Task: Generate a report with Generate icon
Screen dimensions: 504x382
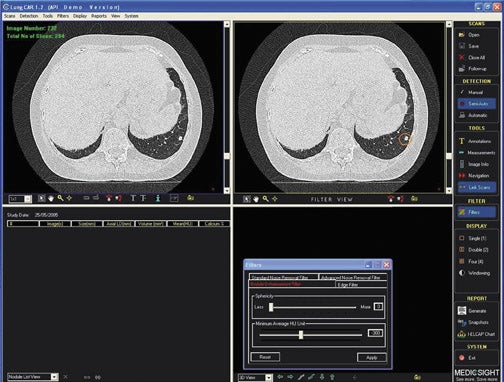Action: click(x=462, y=311)
